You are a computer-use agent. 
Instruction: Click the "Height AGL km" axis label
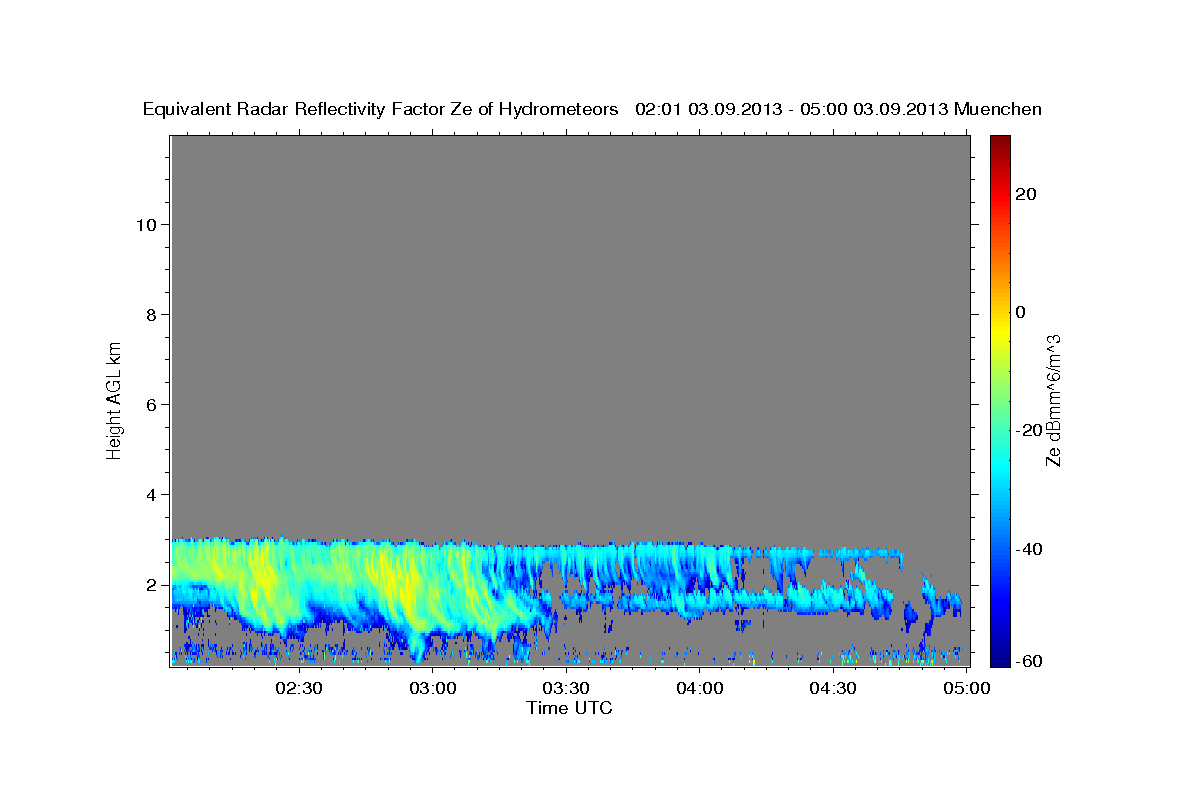coord(115,399)
